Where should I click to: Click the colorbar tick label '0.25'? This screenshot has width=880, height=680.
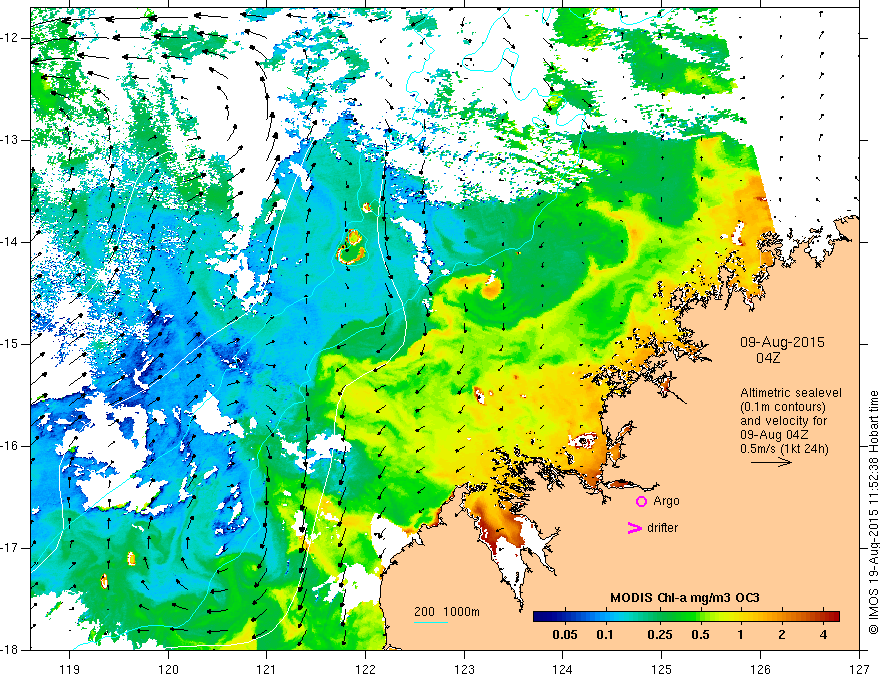tap(659, 635)
